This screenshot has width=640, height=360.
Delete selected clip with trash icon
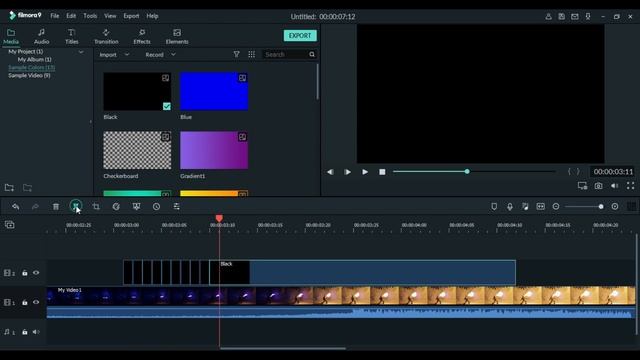(x=56, y=207)
